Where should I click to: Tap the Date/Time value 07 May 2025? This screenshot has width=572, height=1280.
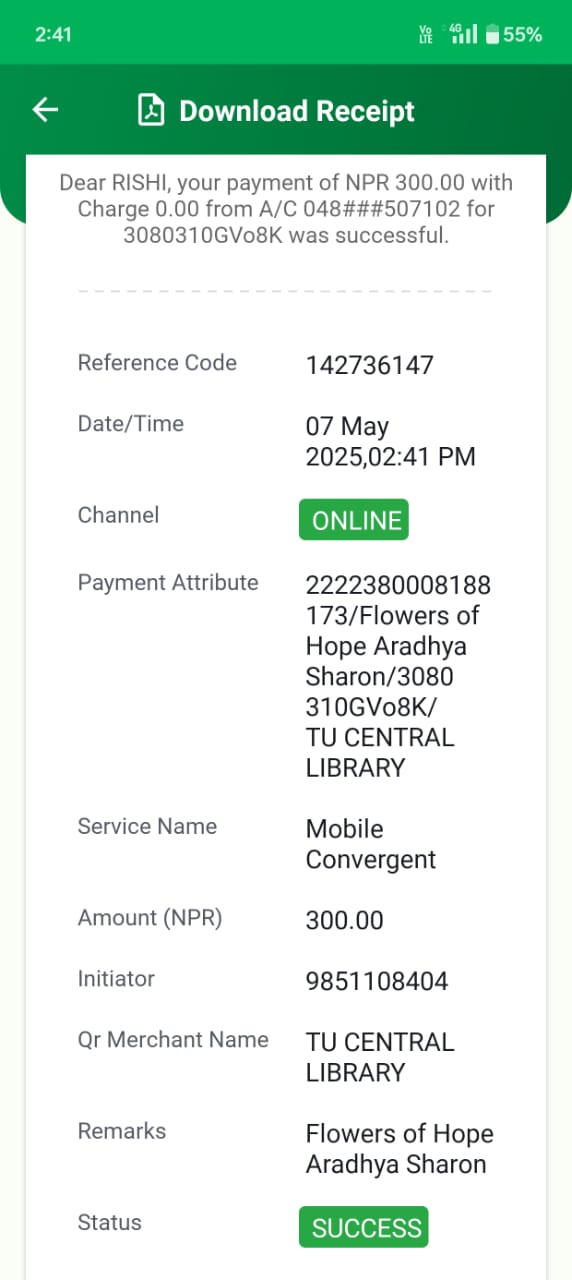point(391,442)
